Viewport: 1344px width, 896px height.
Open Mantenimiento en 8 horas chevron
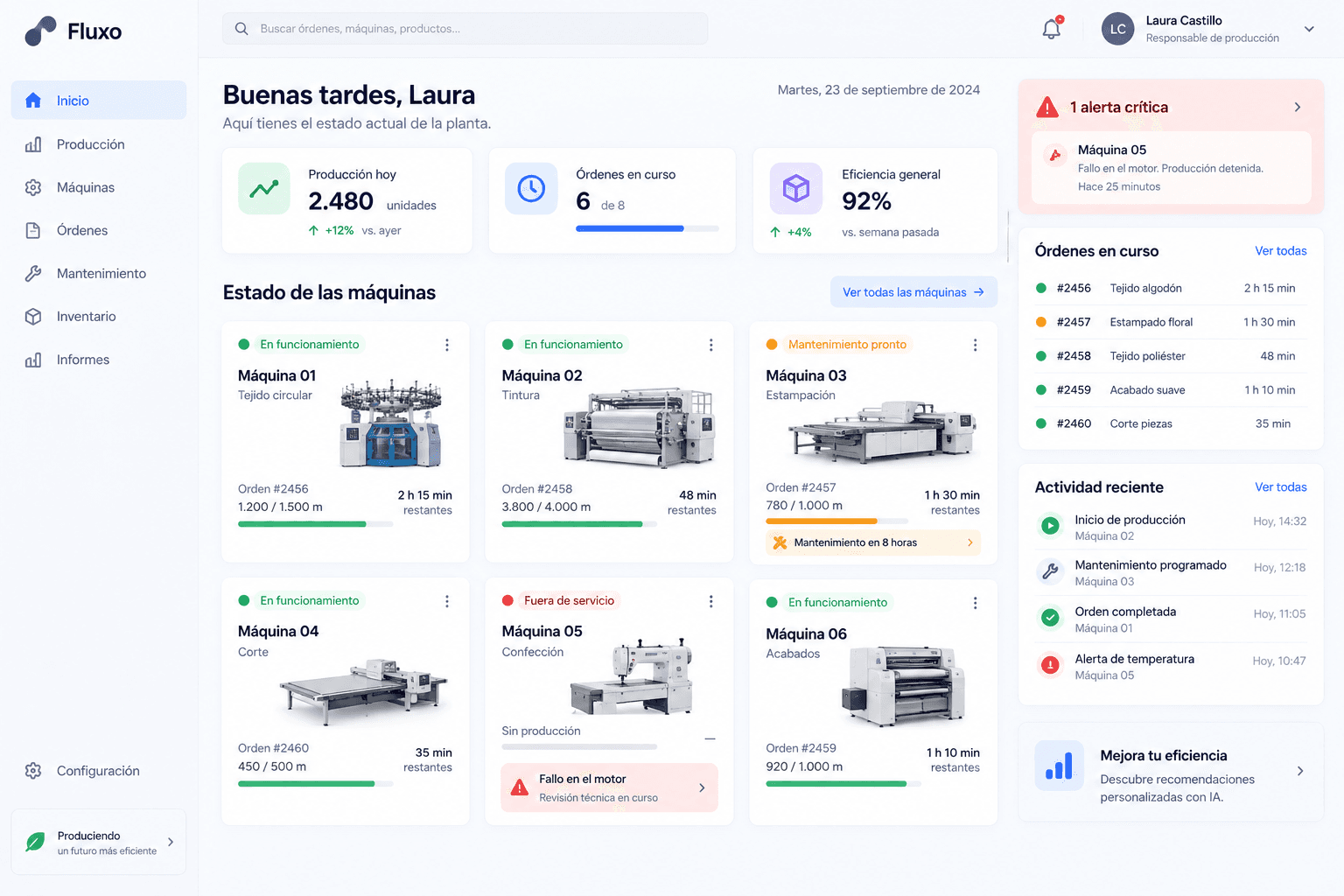click(969, 542)
